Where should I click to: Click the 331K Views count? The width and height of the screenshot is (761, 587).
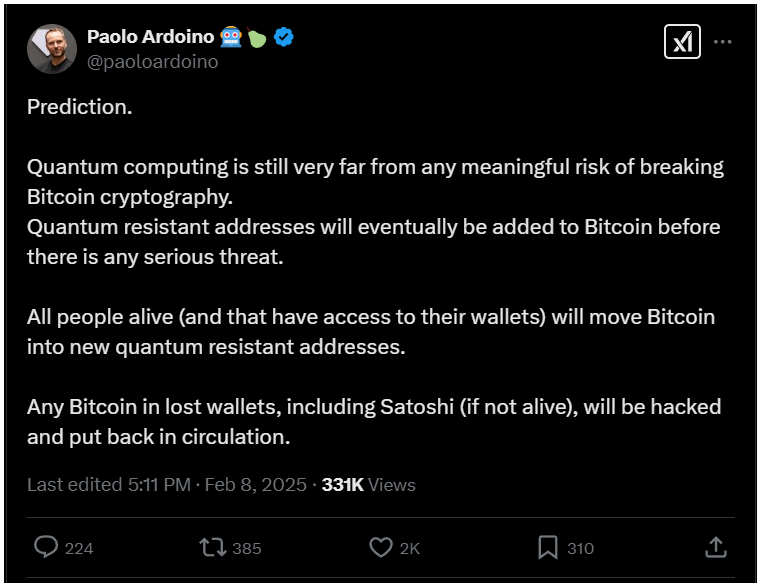pyautogui.click(x=368, y=485)
